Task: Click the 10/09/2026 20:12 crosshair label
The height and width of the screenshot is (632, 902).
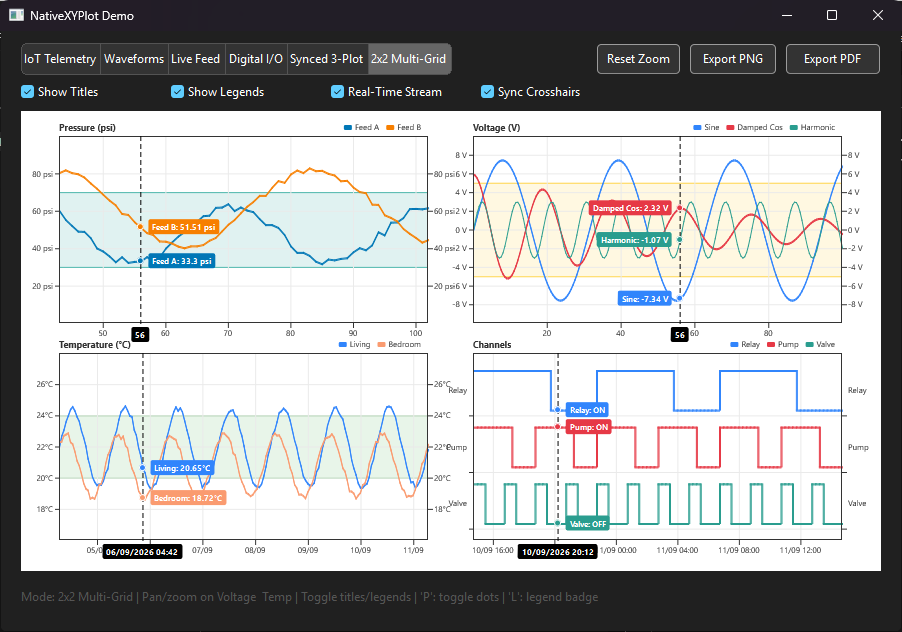Action: click(557, 552)
